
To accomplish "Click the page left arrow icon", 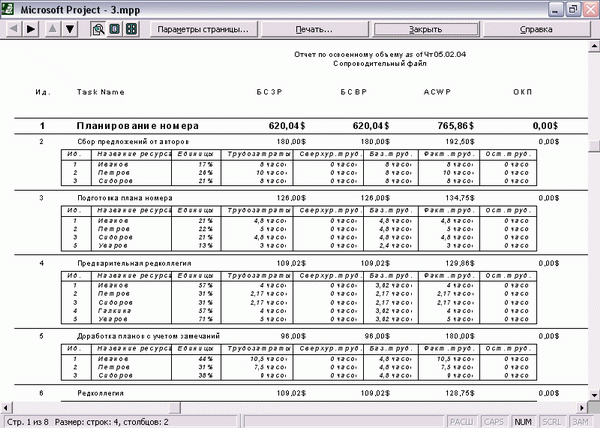I will [13, 29].
